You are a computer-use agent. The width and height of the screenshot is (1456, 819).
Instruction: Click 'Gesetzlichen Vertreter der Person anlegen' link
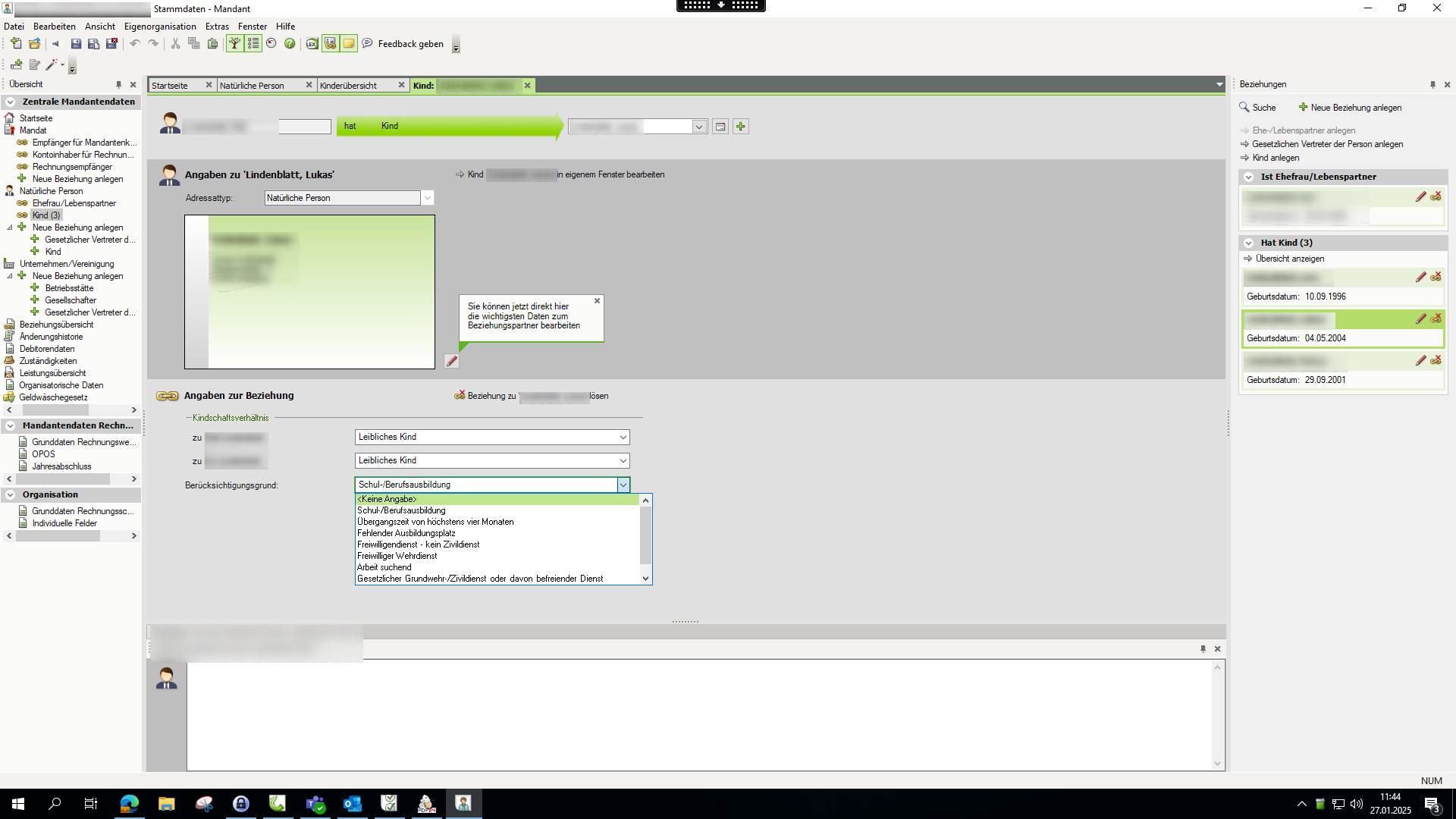(1327, 144)
